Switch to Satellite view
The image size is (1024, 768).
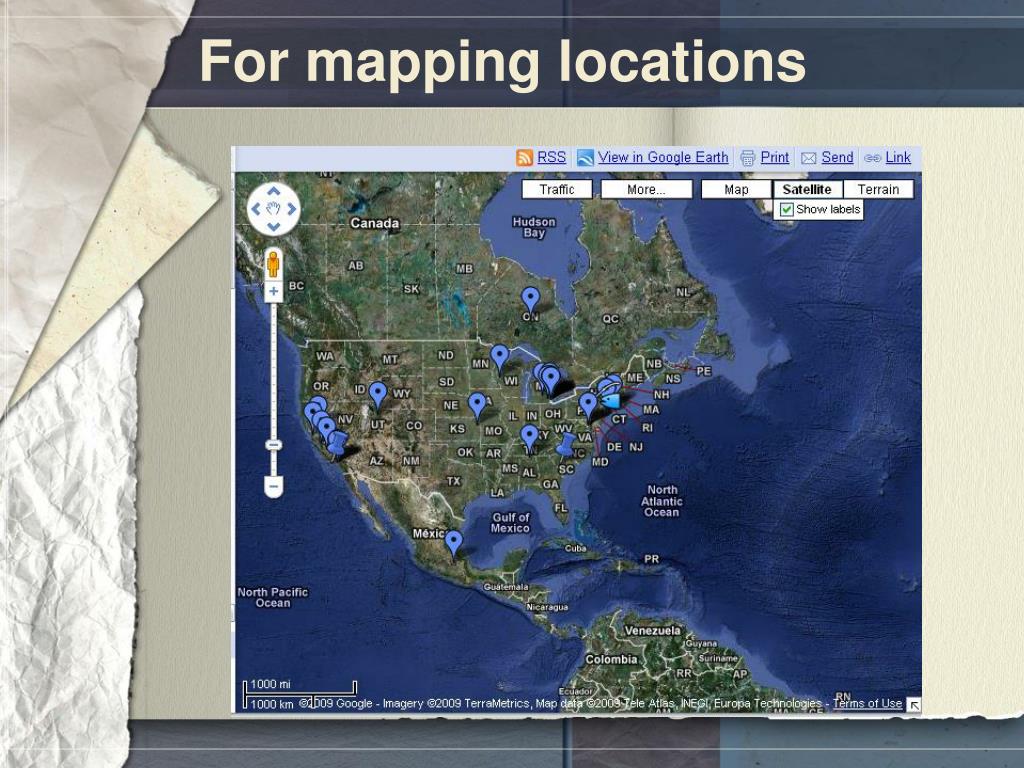tap(807, 189)
